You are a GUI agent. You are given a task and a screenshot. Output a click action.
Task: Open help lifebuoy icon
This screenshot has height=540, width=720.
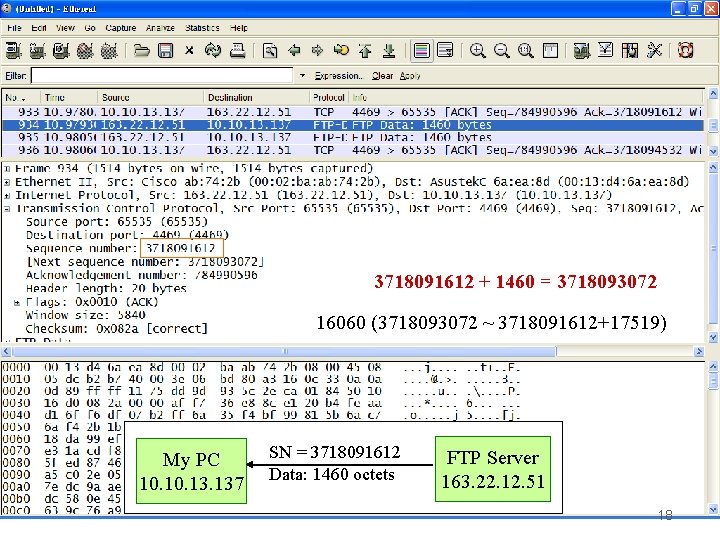[x=685, y=50]
